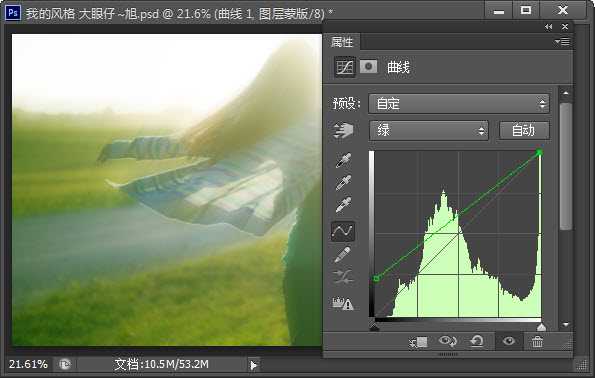595x378 pixels.
Task: Click the panel bottom resize grip
Action: 448,354
